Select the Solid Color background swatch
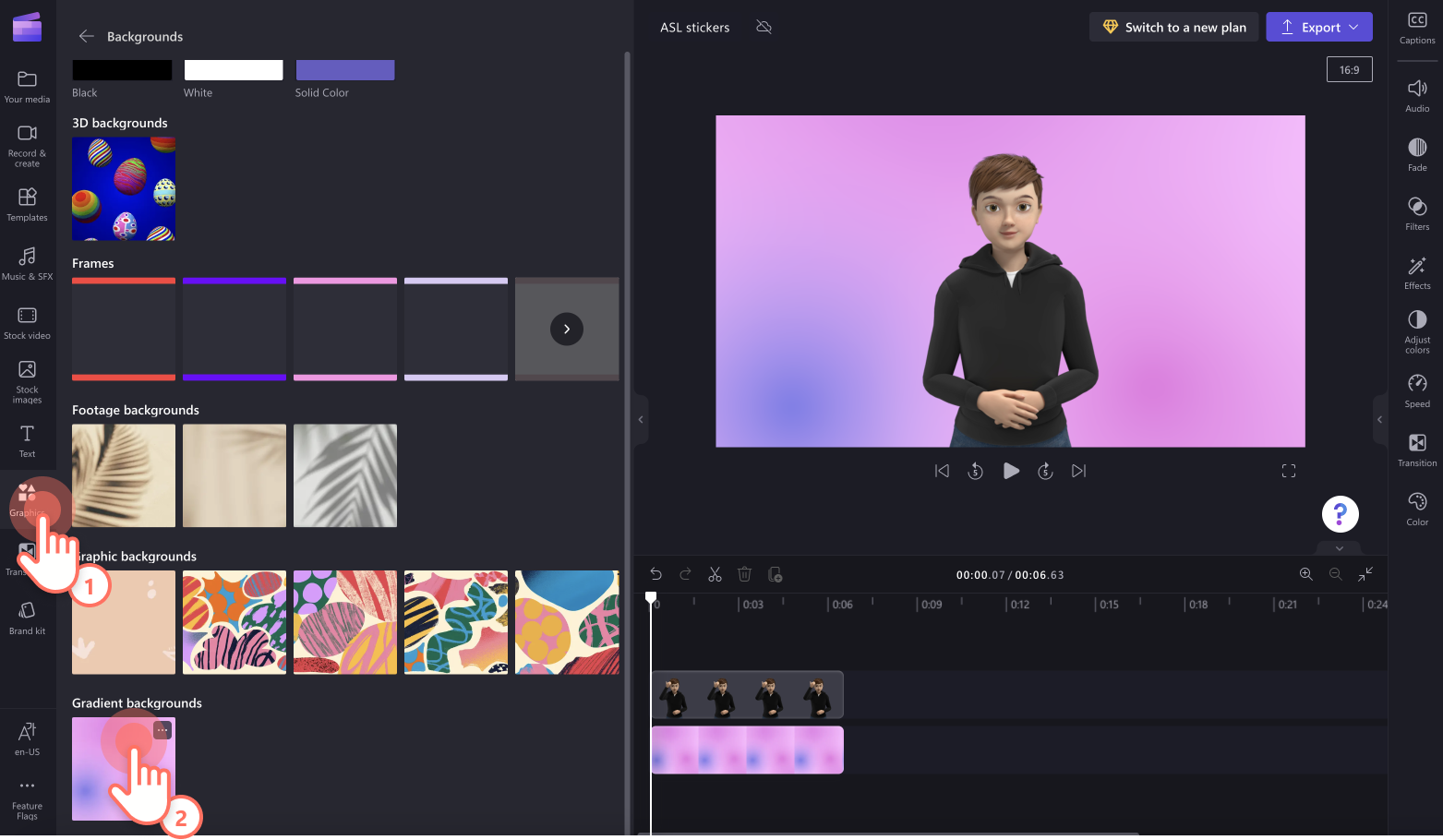This screenshot has width=1443, height=840. (344, 69)
